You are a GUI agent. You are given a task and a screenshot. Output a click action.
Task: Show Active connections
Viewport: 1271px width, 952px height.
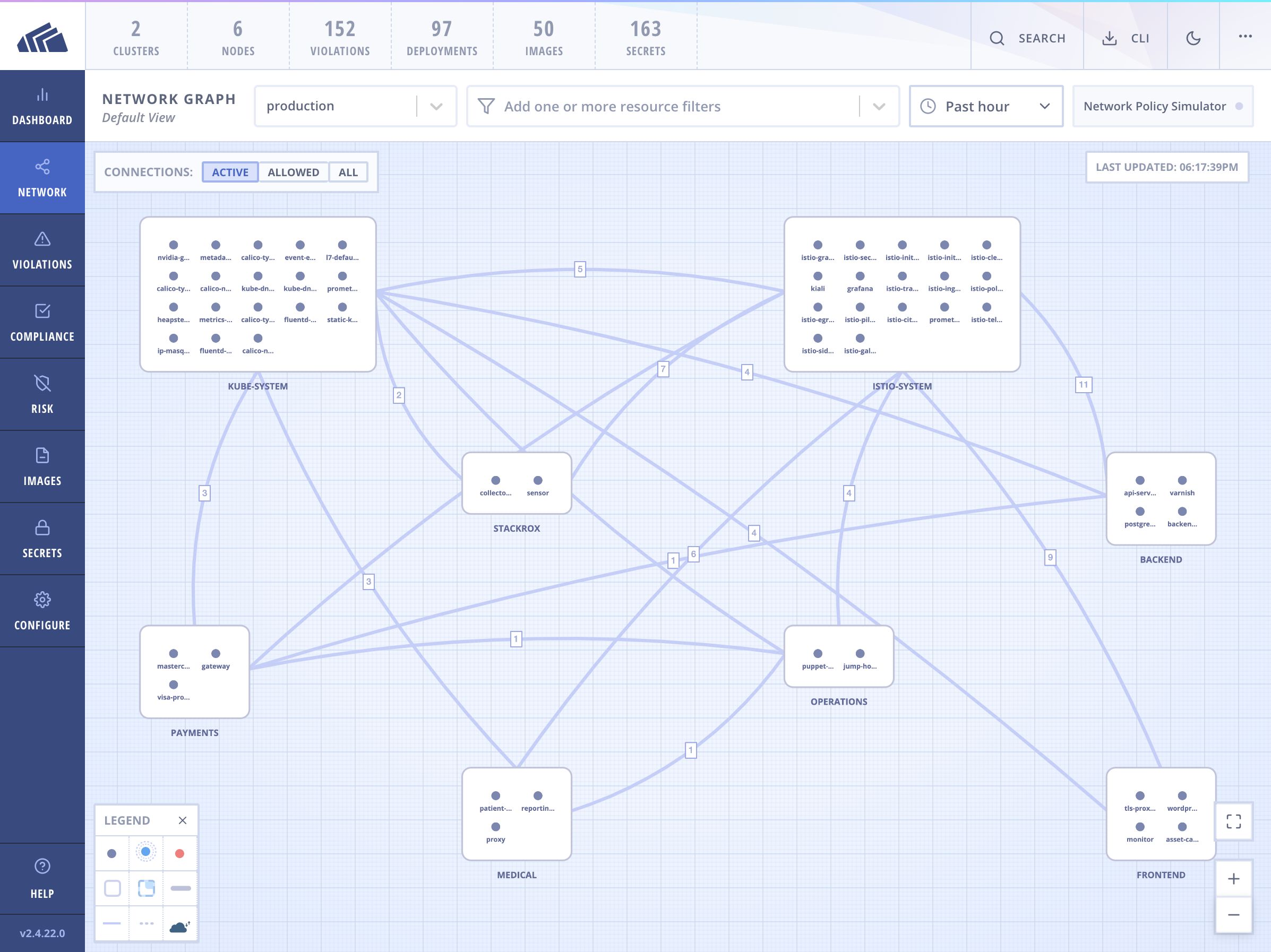pyautogui.click(x=230, y=172)
